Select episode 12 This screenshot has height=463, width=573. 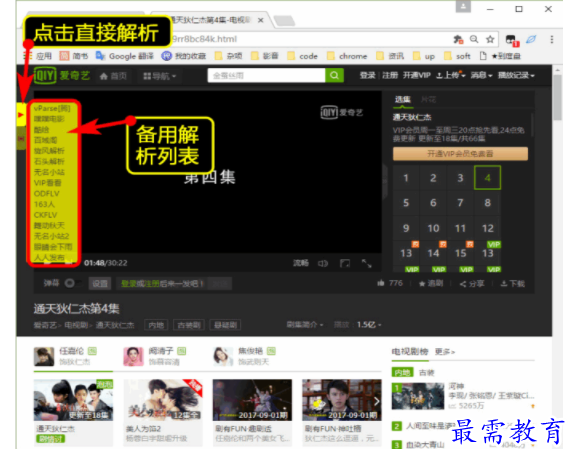[x=487, y=228]
